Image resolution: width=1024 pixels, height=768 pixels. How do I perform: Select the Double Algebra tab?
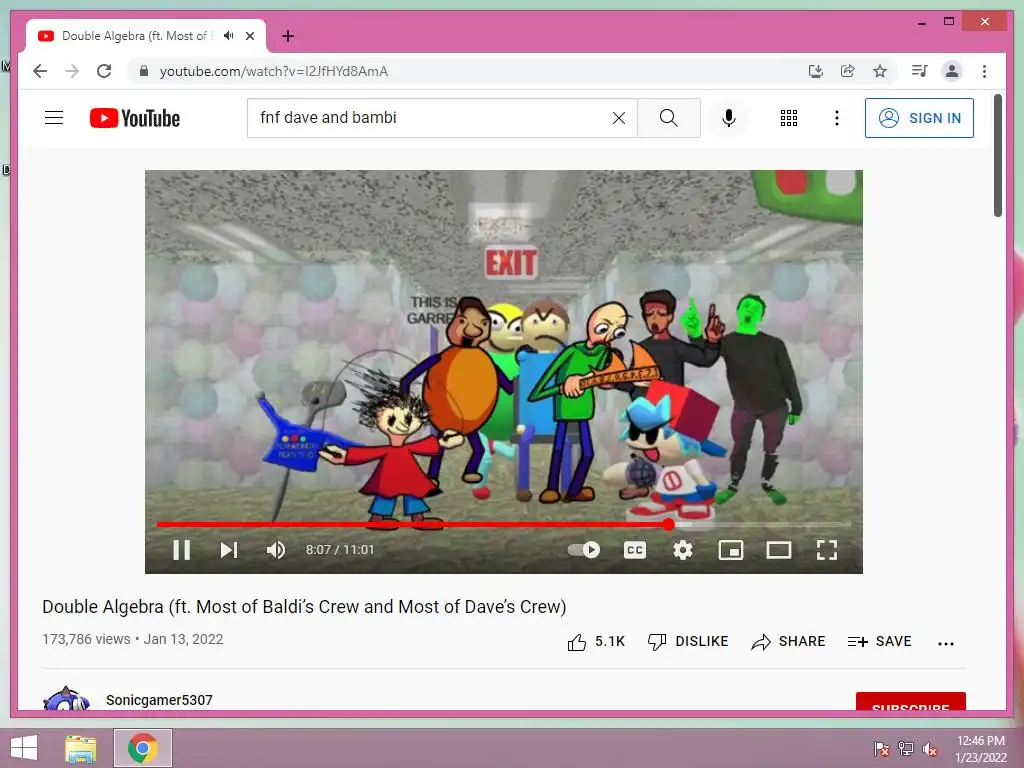click(146, 36)
